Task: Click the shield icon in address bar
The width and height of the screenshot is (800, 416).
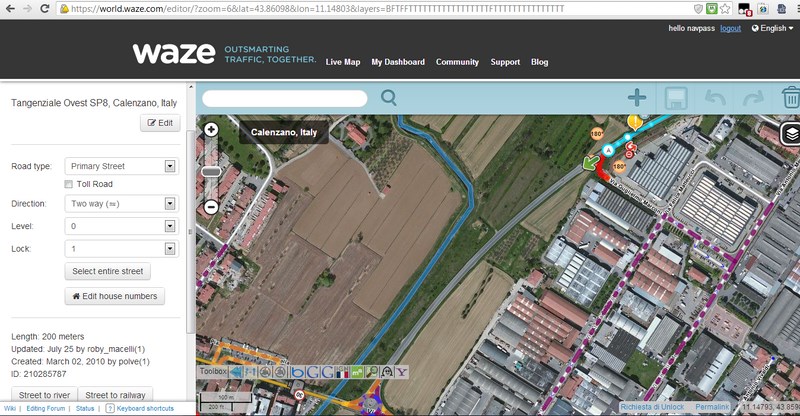Action: tap(698, 9)
